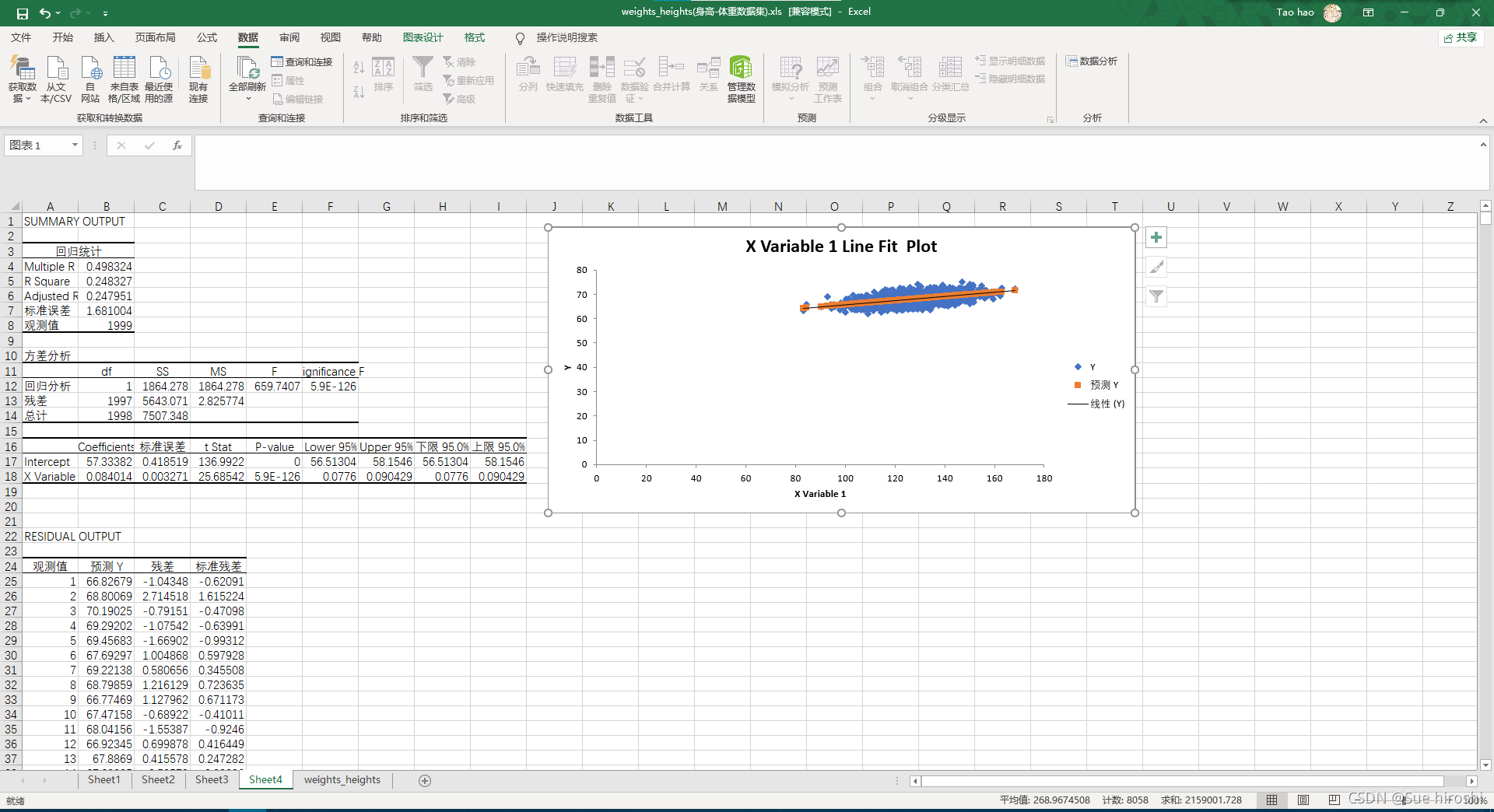1494x812 pixels.
Task: Click Text to Columns (分列) icon
Action: tap(528, 75)
